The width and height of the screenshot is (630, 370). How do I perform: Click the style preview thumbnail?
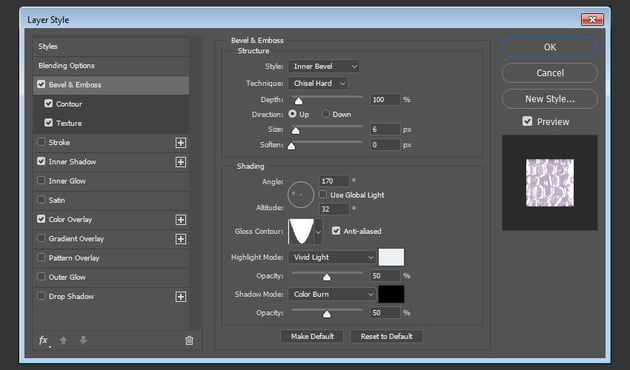550,183
